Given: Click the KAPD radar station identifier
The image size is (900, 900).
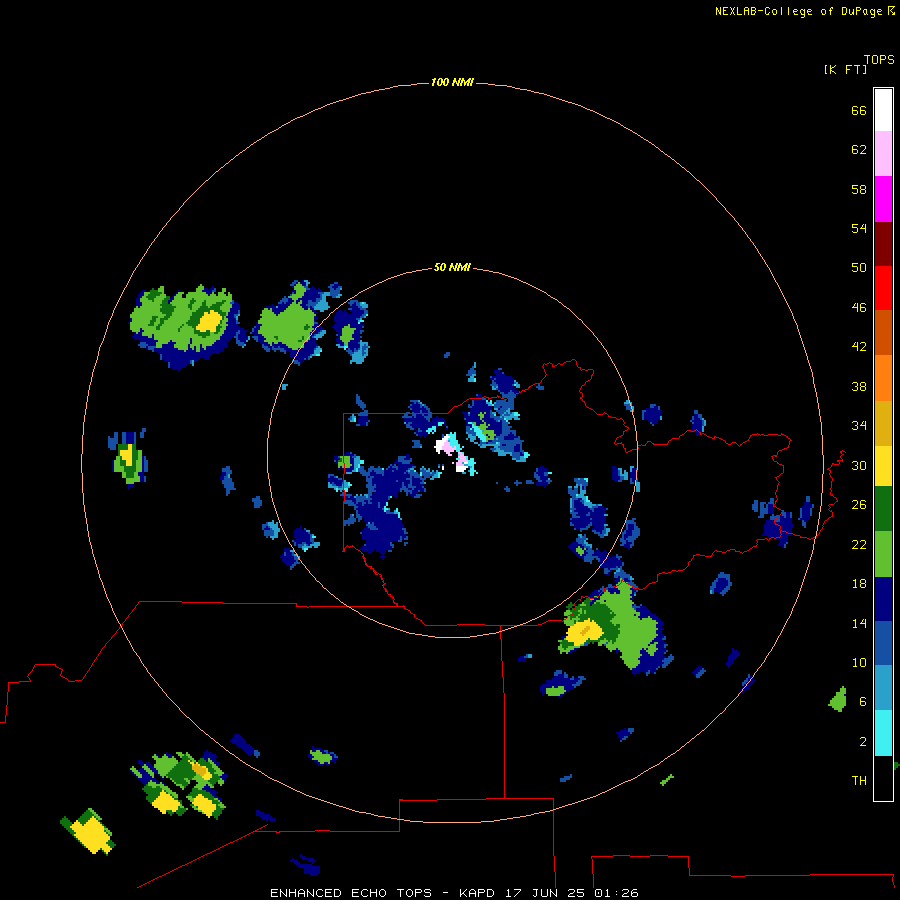Looking at the screenshot, I should 479,893.
